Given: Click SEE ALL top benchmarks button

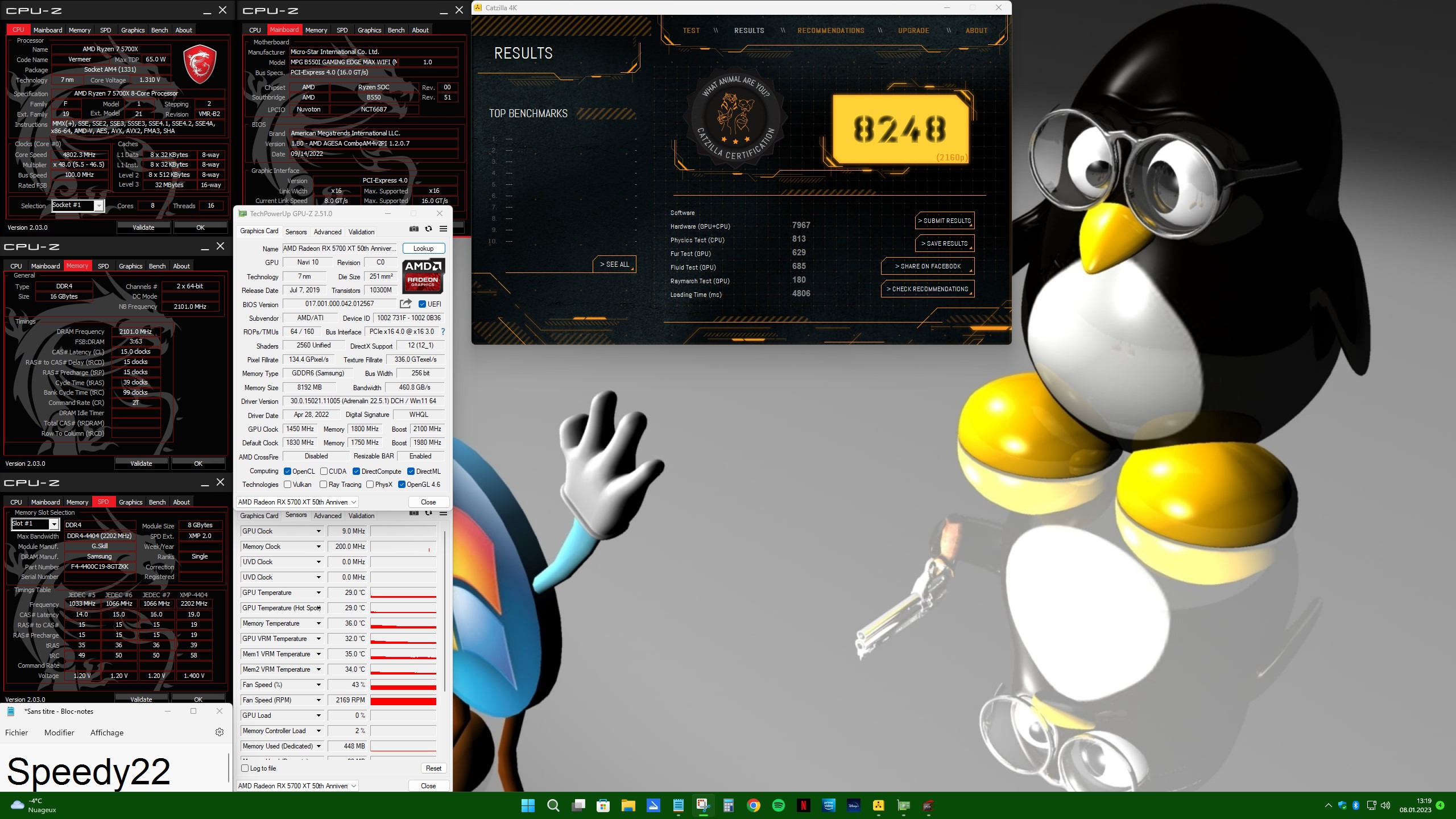Looking at the screenshot, I should pyautogui.click(x=614, y=264).
